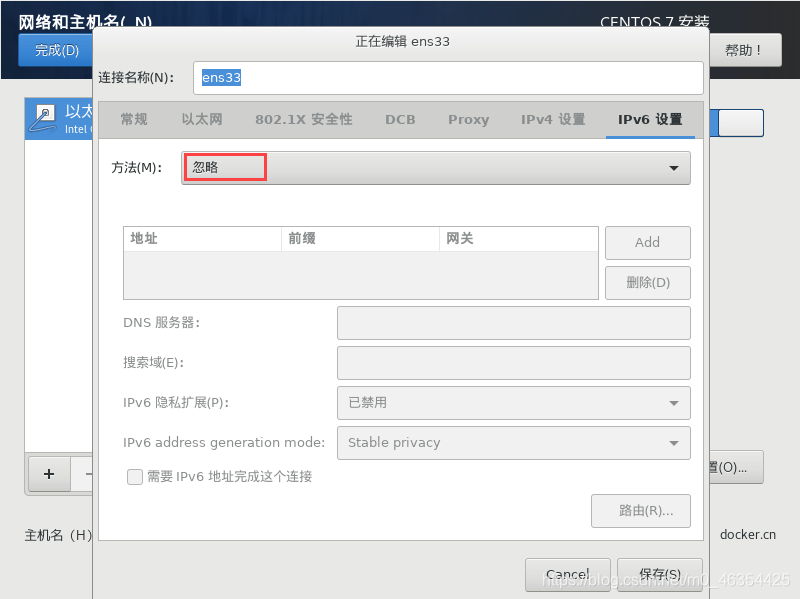Click the search domains input field
Viewport: 800px width, 599px height.
(x=513, y=363)
